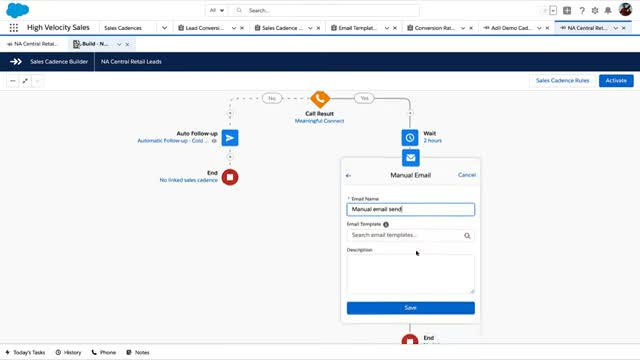Open the global actions plus icon
Image resolution: width=640 pixels, height=360 pixels.
pyautogui.click(x=567, y=11)
